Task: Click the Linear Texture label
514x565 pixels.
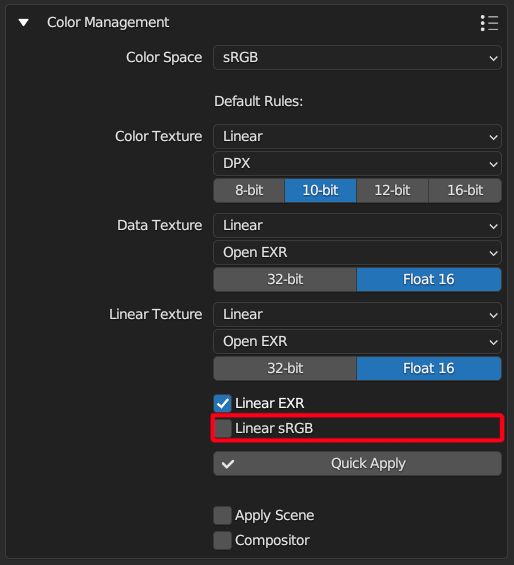Action: click(x=156, y=315)
